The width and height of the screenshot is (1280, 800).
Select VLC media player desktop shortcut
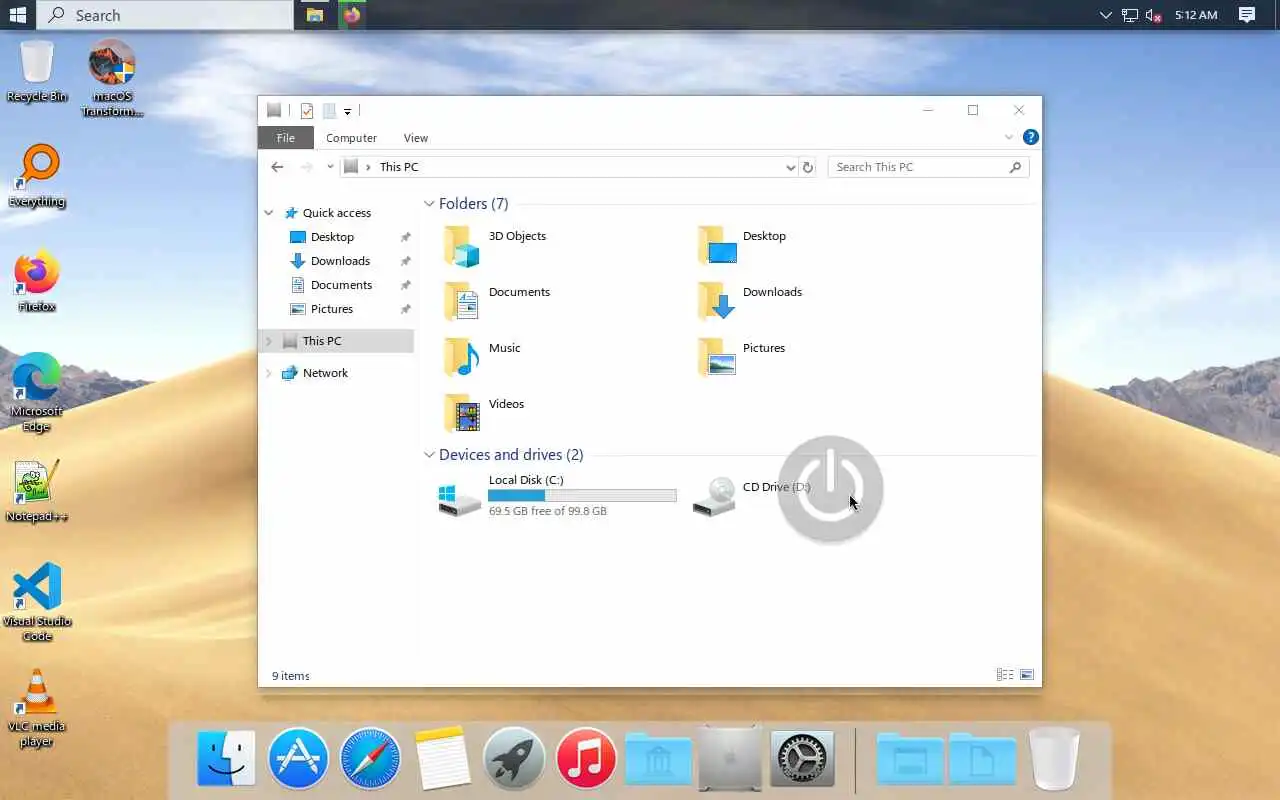37,708
